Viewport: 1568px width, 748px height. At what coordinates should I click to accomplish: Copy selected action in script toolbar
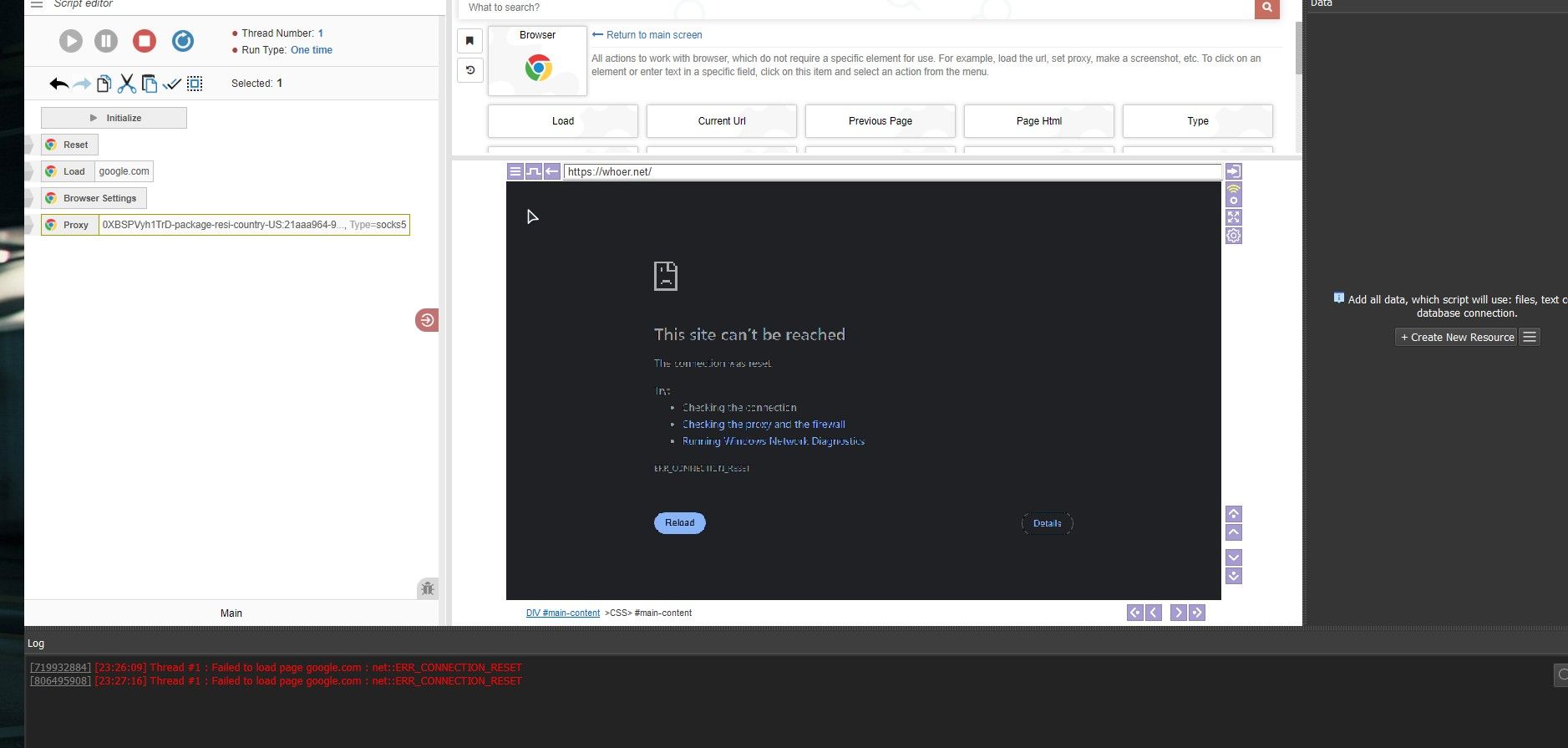[104, 84]
